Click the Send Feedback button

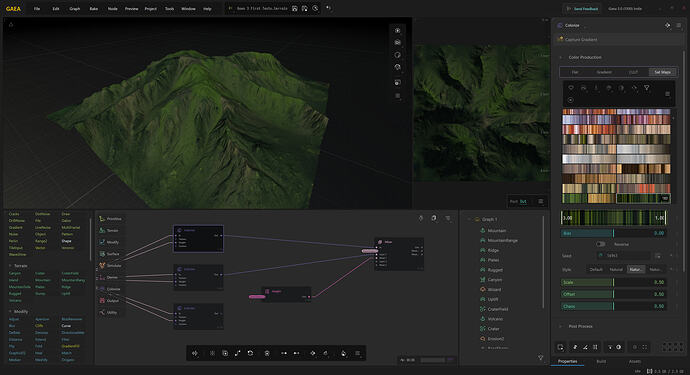582,9
